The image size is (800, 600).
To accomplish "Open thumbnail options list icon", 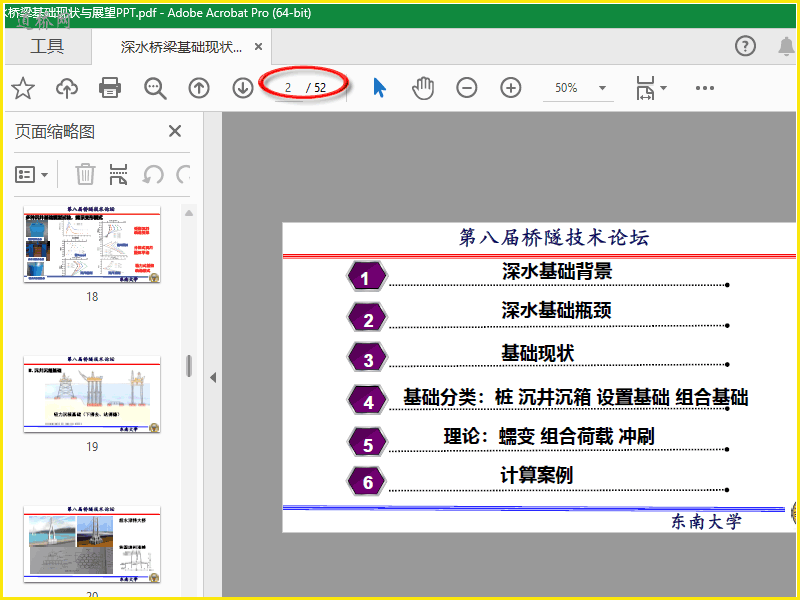I will click(25, 174).
